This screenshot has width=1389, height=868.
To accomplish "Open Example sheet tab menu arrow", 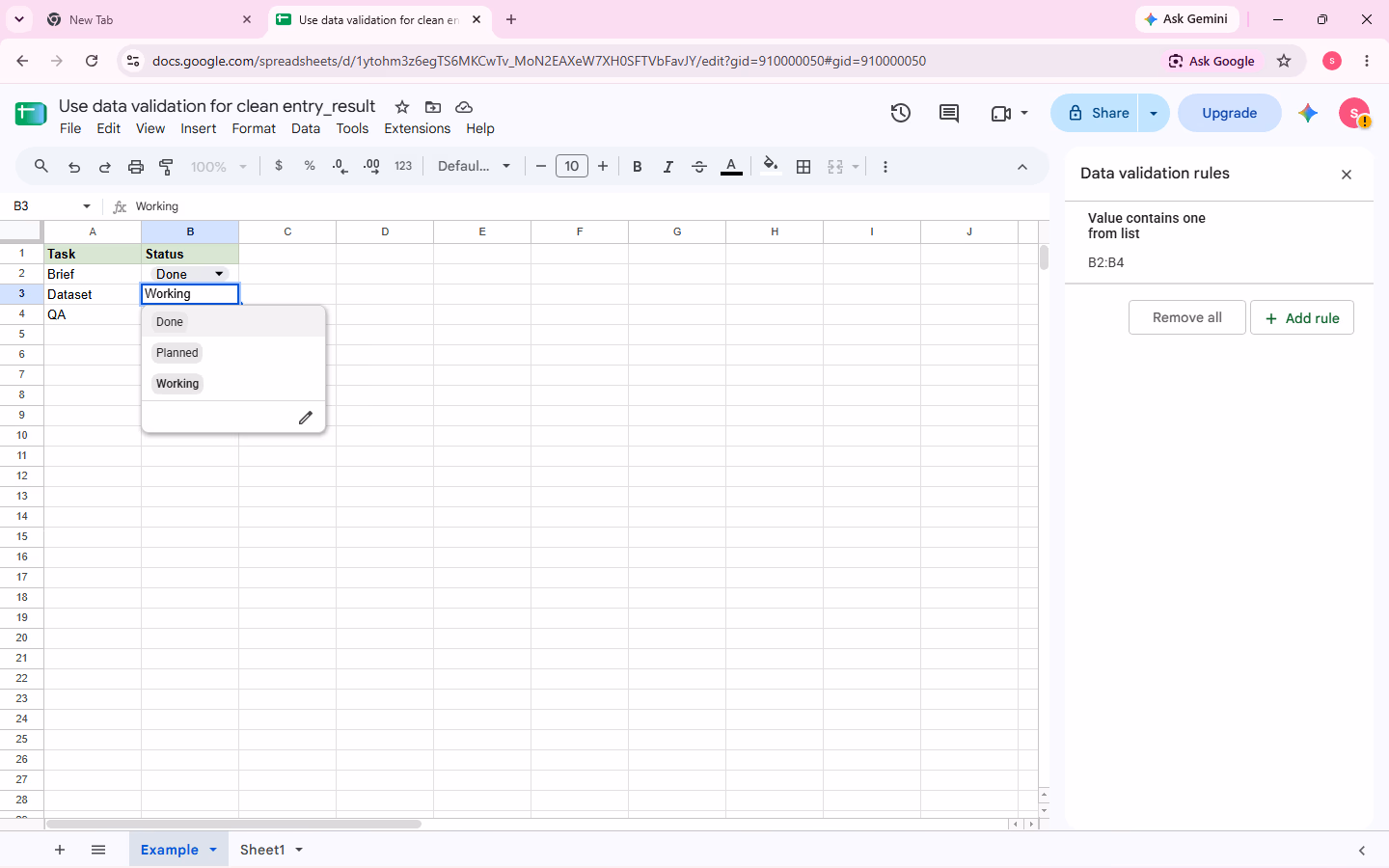I will pos(213,850).
